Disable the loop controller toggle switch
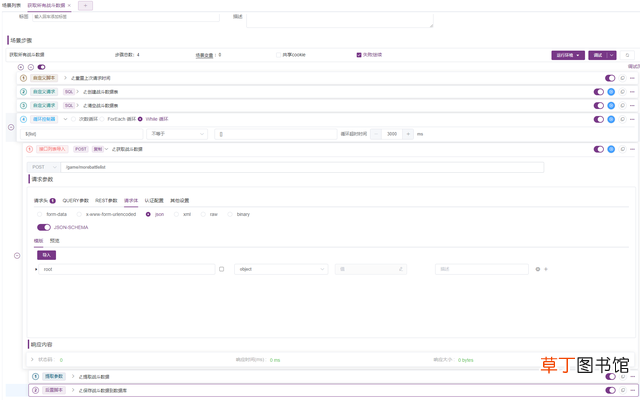 [598, 120]
